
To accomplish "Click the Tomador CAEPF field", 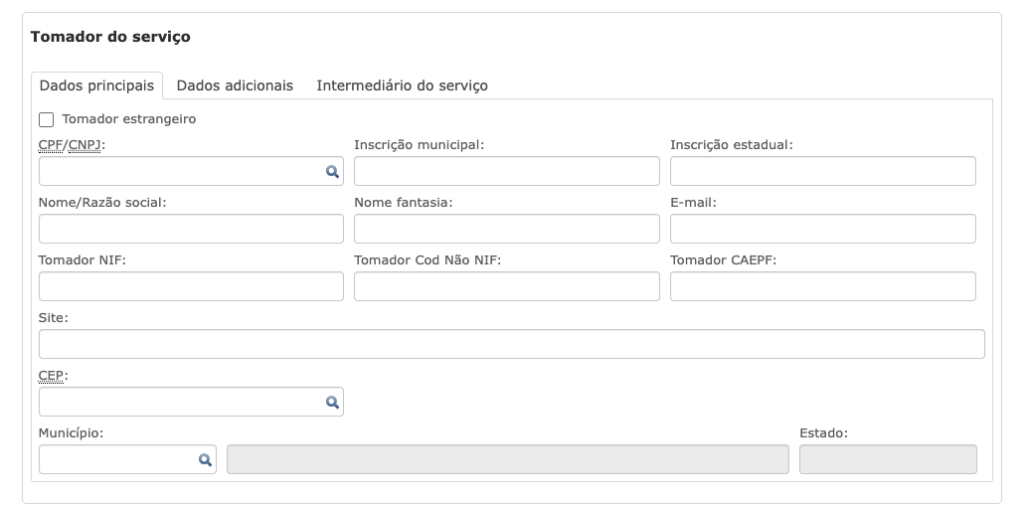I will tap(823, 286).
